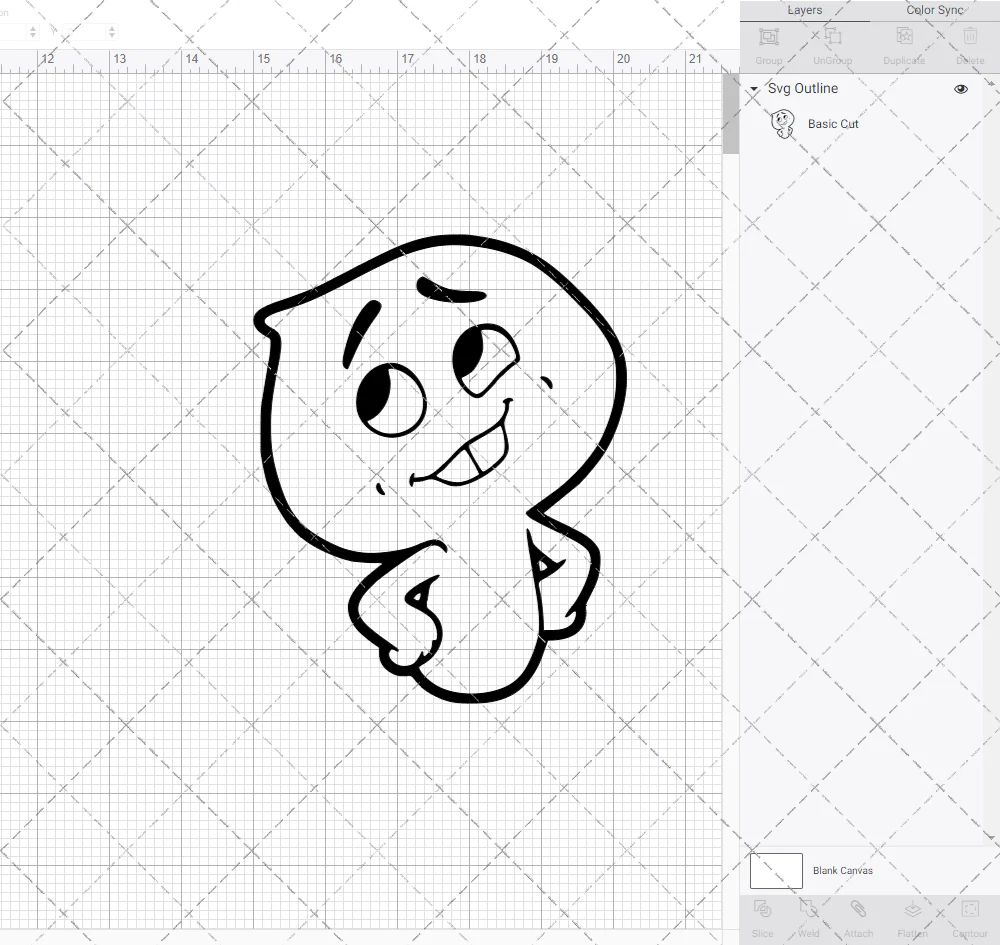Hide the Svg Outline layer with the eye toggle
Viewport: 1000px width, 945px height.
(961, 88)
